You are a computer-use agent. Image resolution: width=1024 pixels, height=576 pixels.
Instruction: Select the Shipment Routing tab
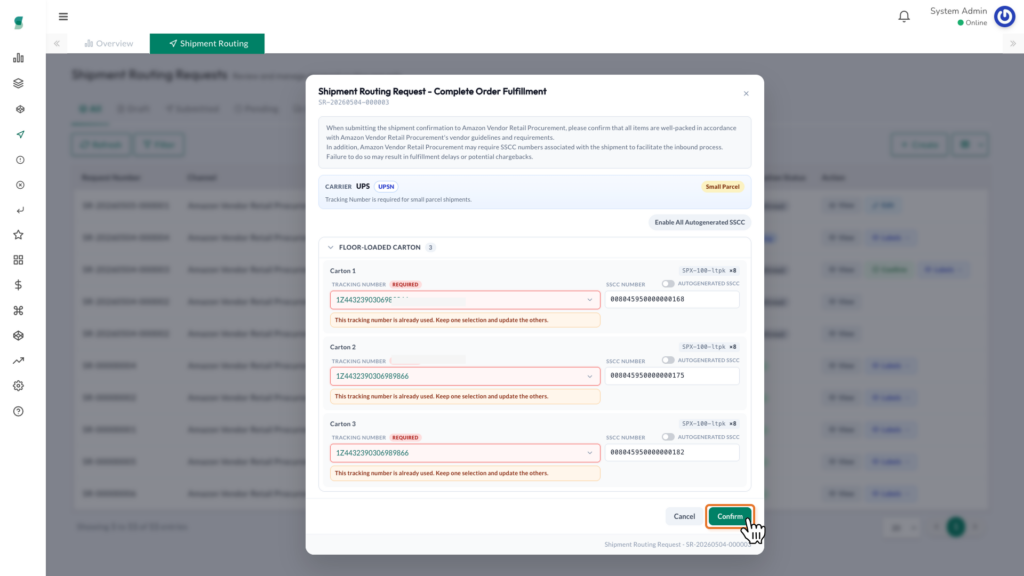(208, 44)
